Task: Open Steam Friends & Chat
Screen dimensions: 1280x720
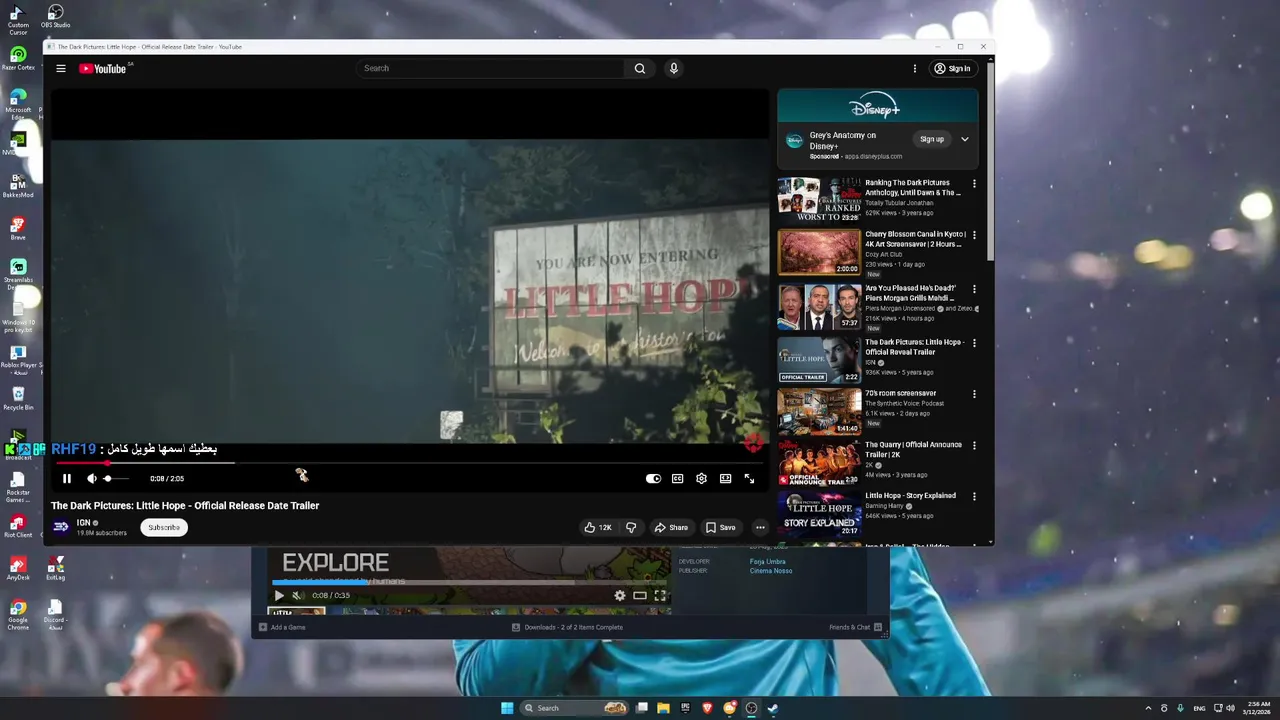Action: pyautogui.click(x=855, y=627)
